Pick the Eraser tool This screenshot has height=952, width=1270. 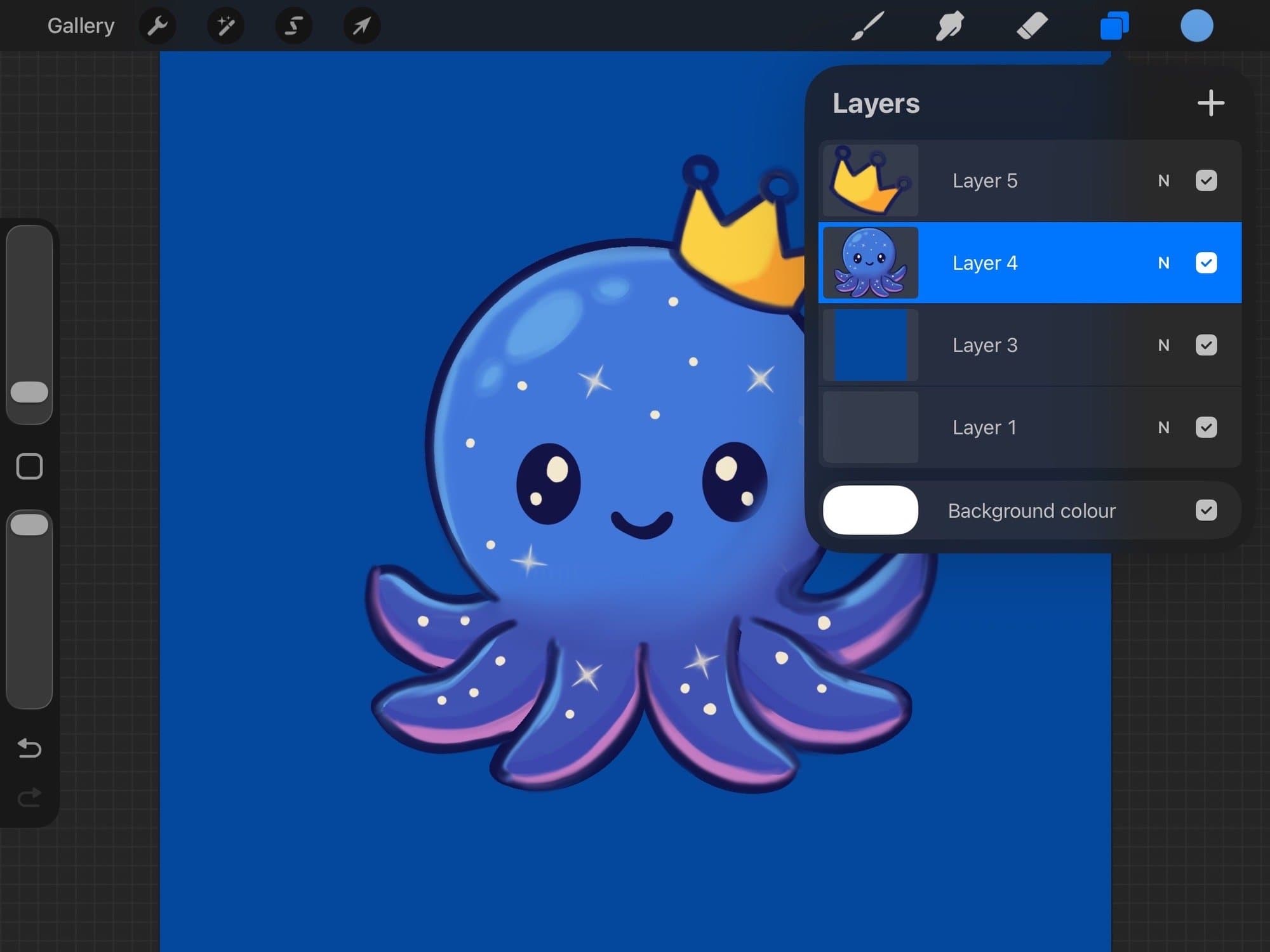(1032, 26)
